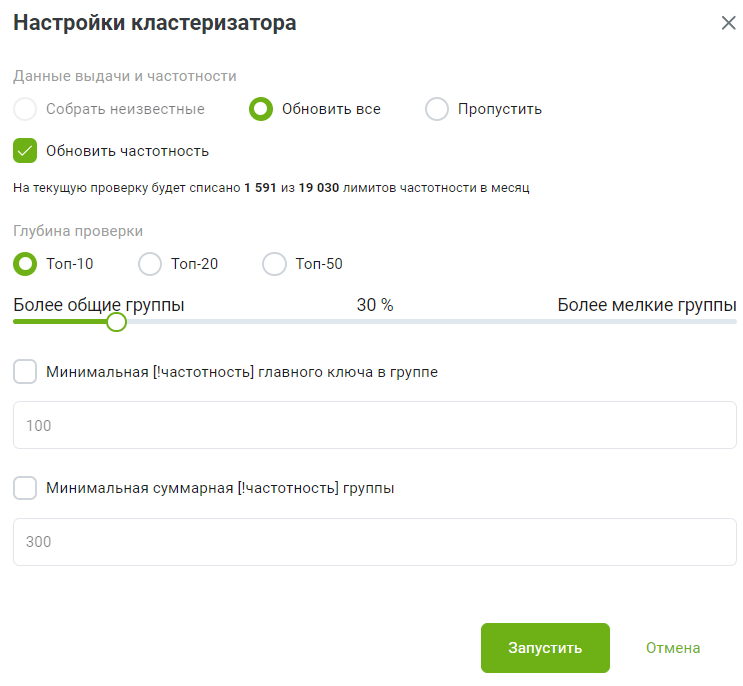Set check depth to Топ-20
743x686 pixels.
pyautogui.click(x=150, y=264)
